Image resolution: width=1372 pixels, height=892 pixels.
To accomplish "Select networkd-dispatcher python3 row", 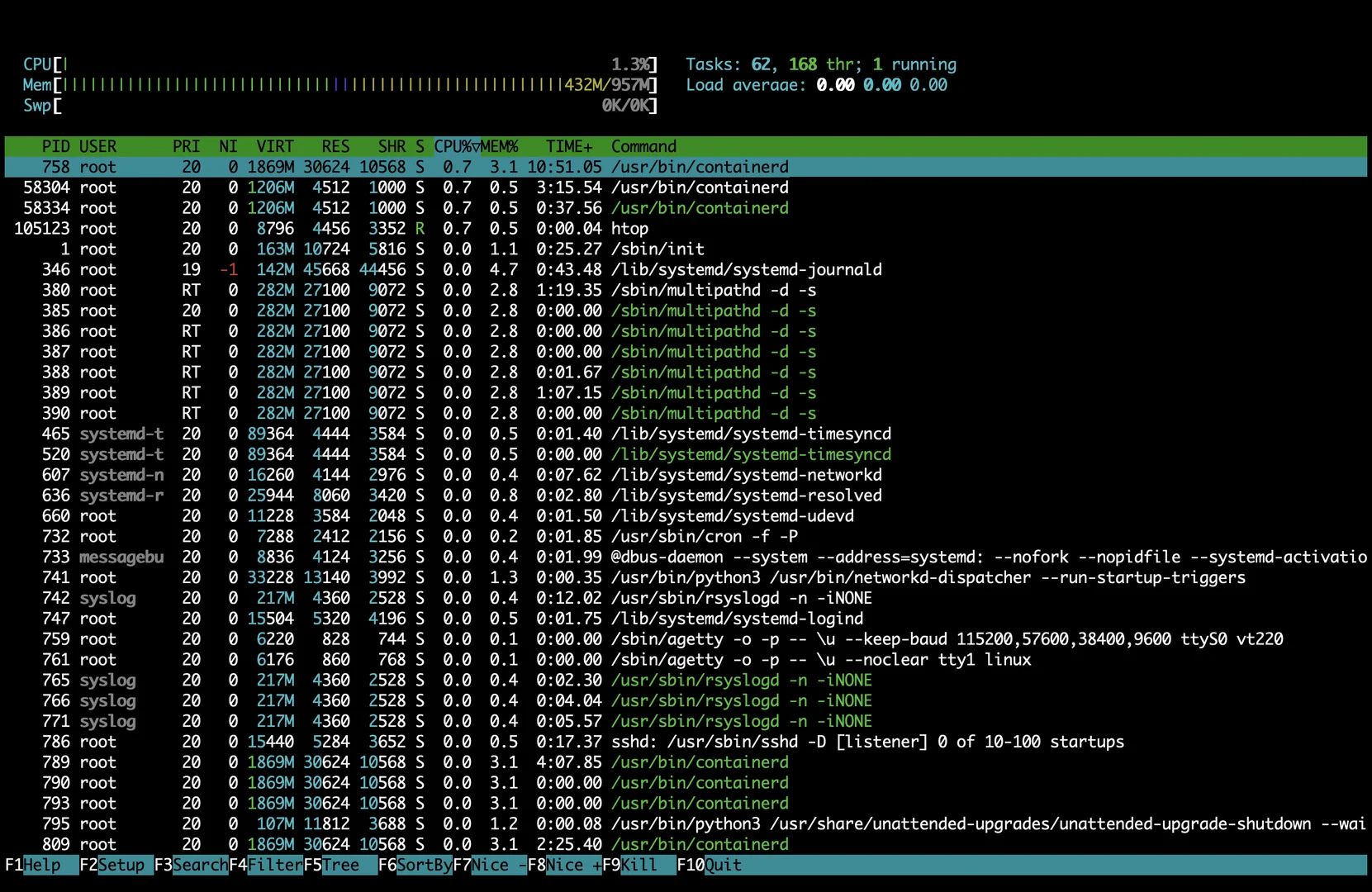I will point(686,578).
